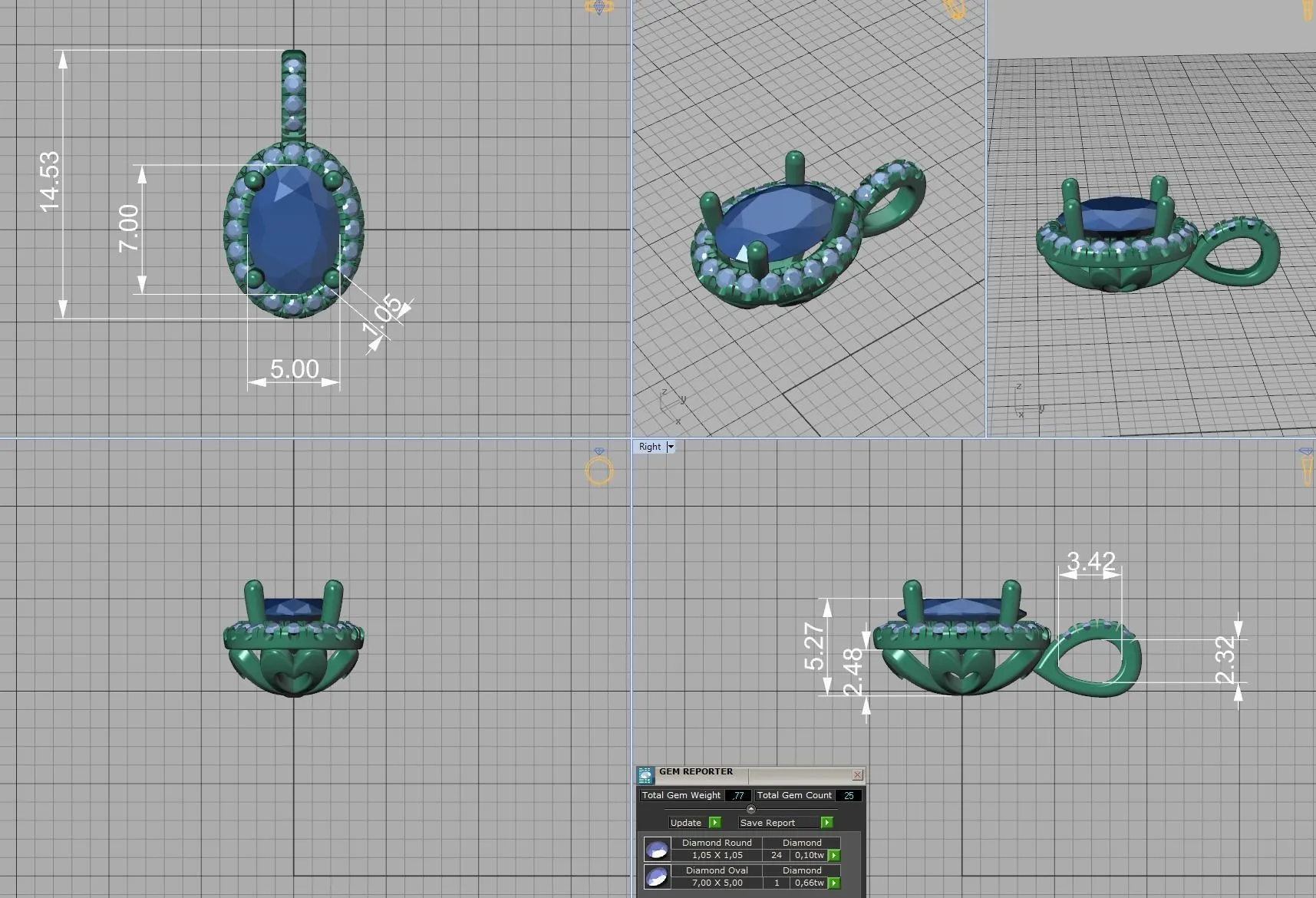Click green arrow on Diamond Round row
The height and width of the screenshot is (898, 1316).
click(x=834, y=855)
